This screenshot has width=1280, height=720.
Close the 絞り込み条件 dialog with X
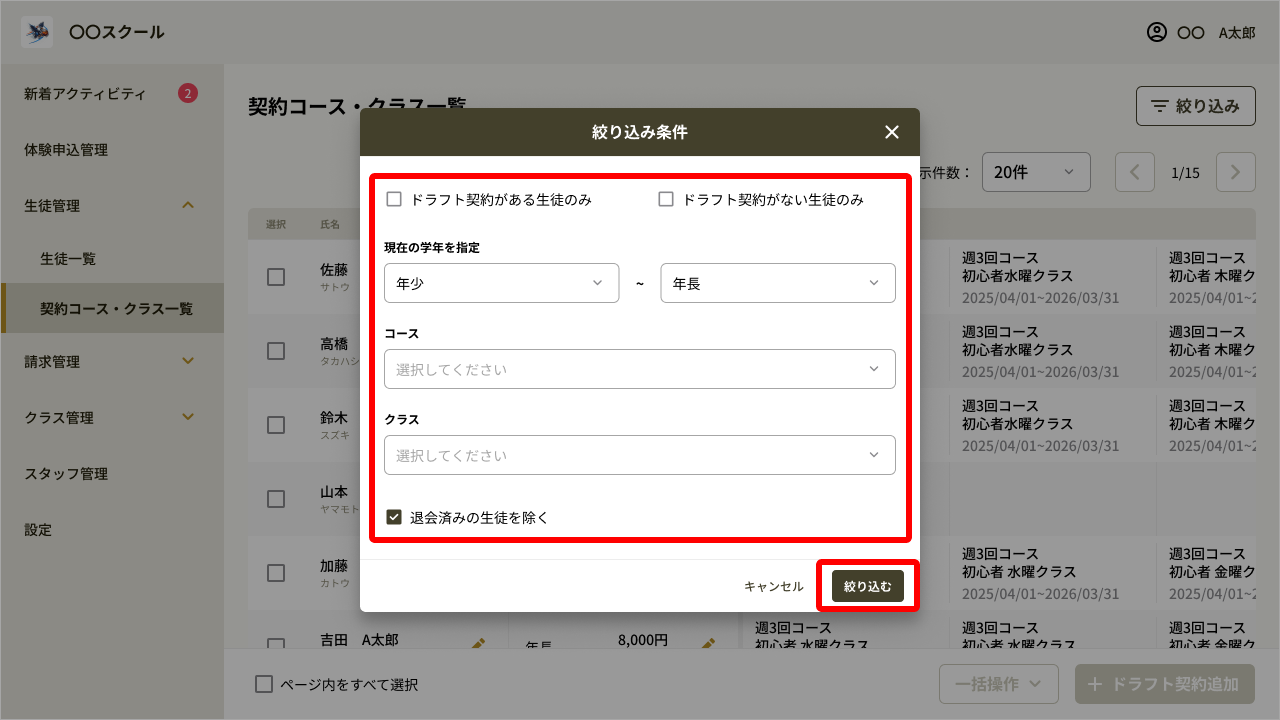pos(892,132)
